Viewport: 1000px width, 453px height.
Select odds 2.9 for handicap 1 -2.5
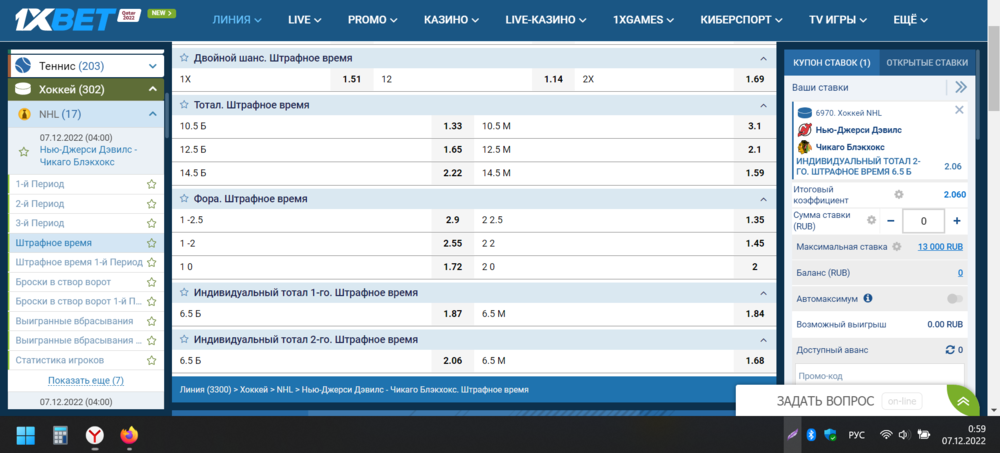(x=453, y=220)
